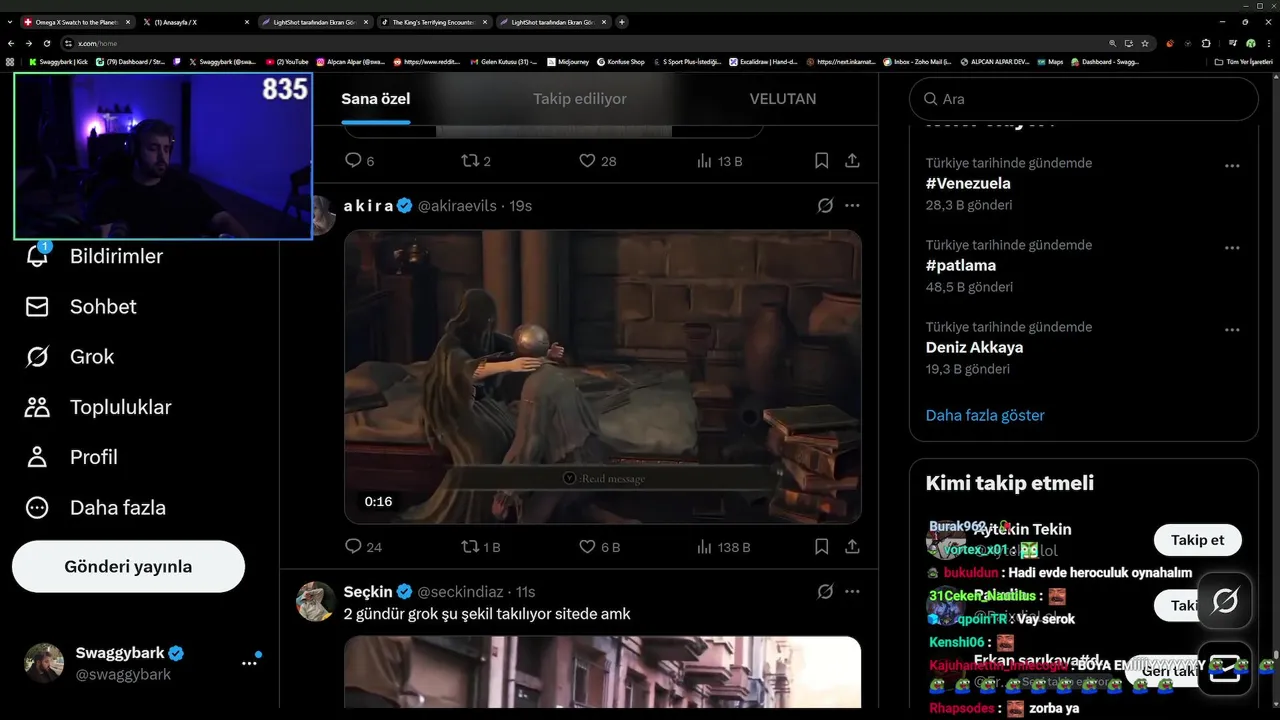
Task: Open the Chrome three-dot menu
Action: point(1267,43)
